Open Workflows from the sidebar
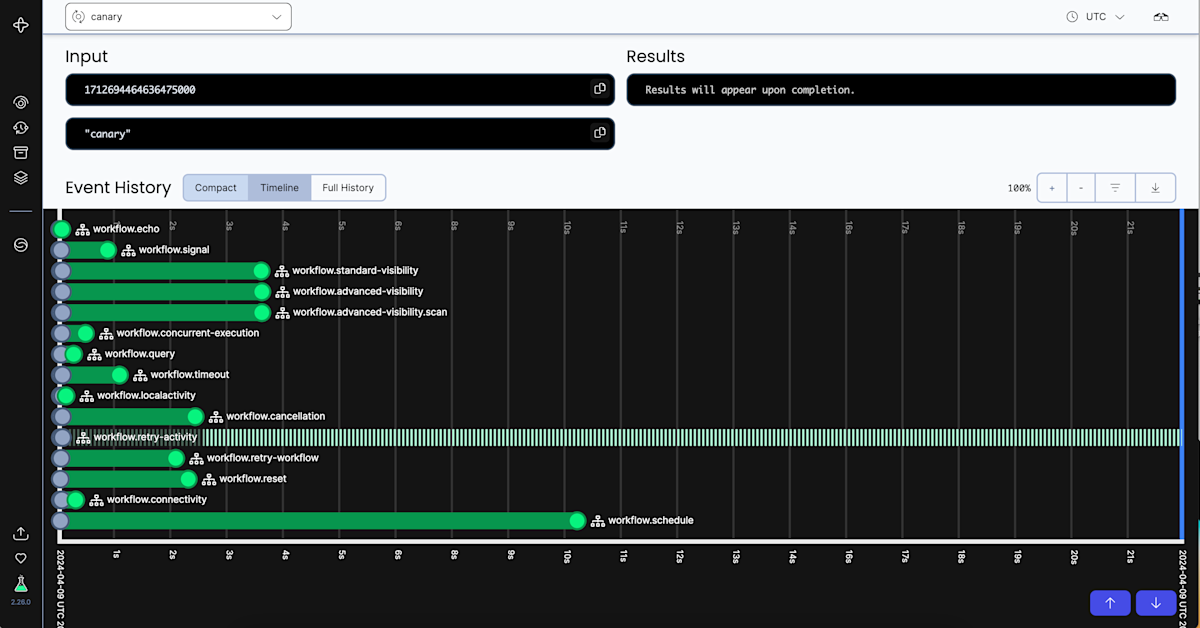This screenshot has height=628, width=1200. click(20, 102)
